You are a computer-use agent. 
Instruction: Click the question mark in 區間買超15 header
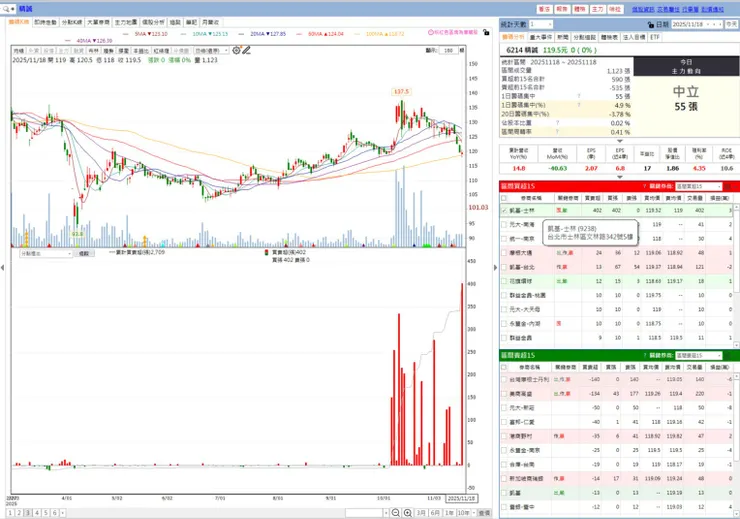644,186
